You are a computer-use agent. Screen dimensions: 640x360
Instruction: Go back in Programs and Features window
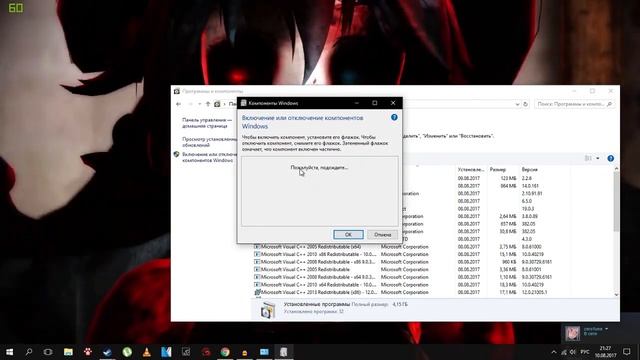point(178,104)
